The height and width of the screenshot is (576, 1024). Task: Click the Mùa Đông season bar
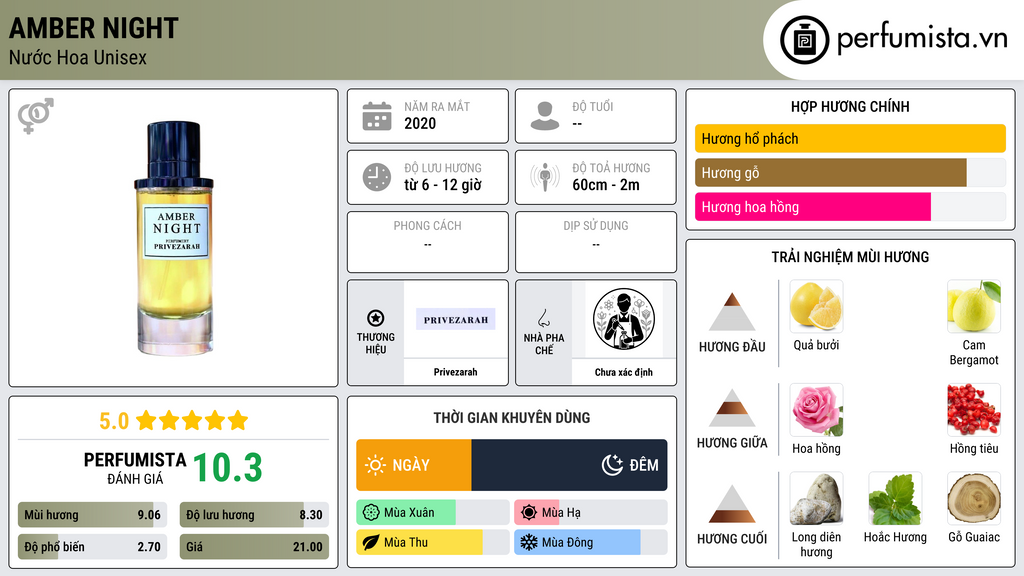pyautogui.click(x=590, y=542)
